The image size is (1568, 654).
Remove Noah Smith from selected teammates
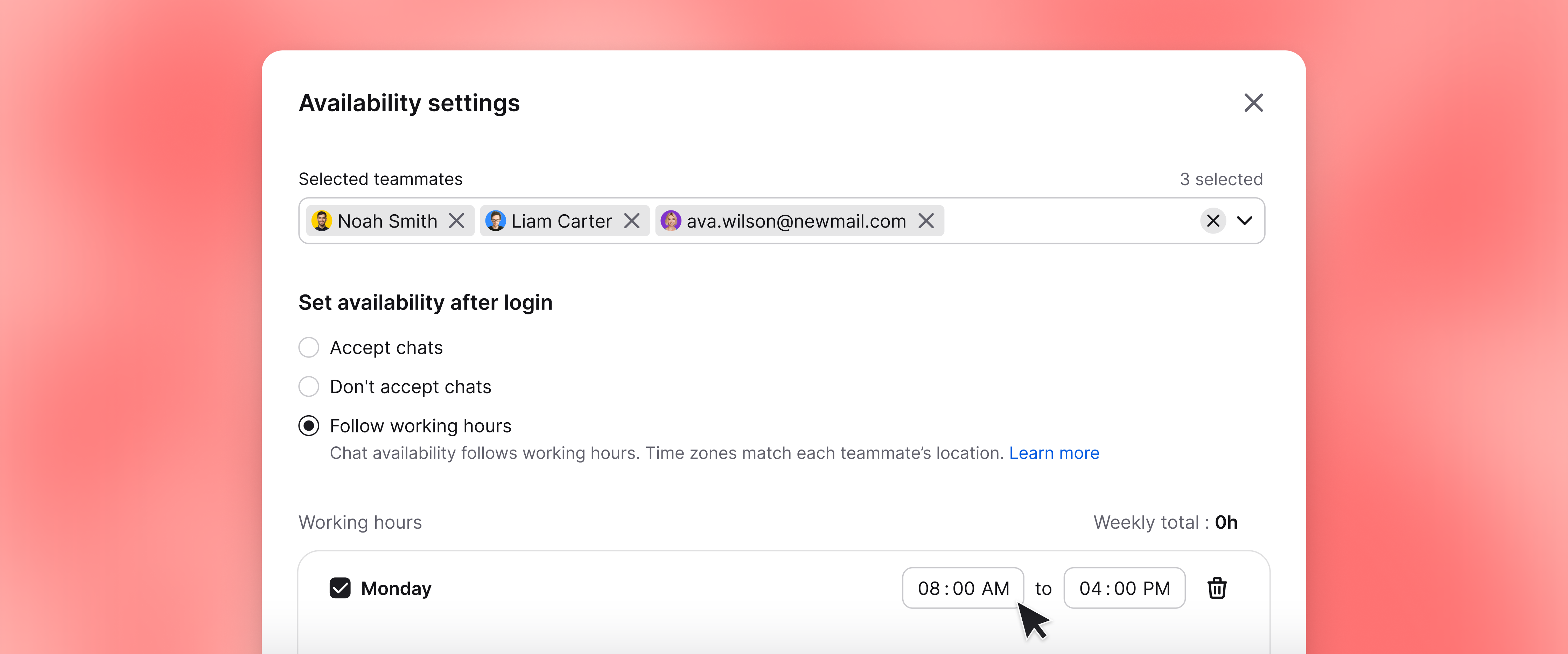click(x=456, y=221)
